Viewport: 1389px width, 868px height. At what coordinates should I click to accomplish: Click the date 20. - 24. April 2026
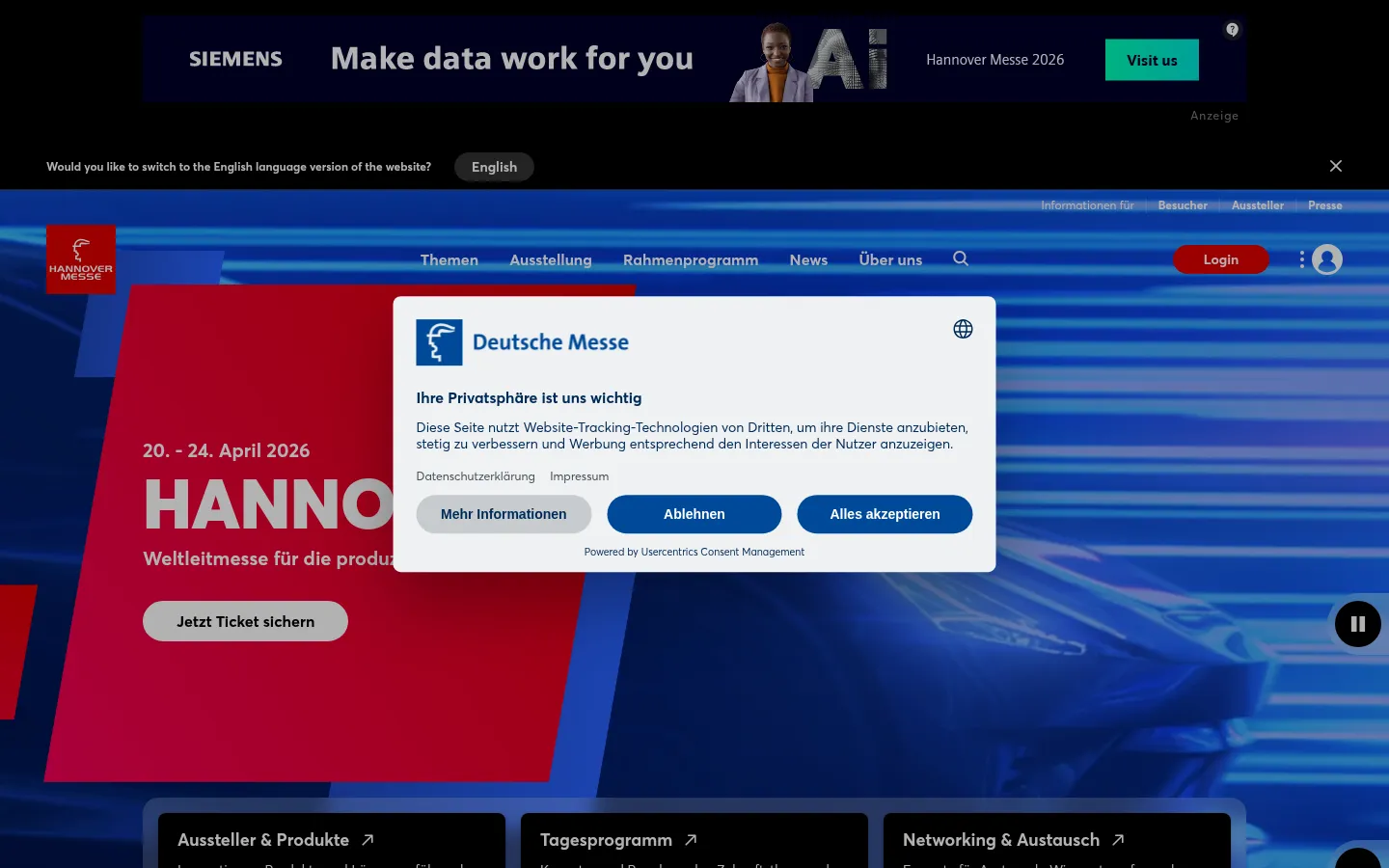[x=227, y=450]
